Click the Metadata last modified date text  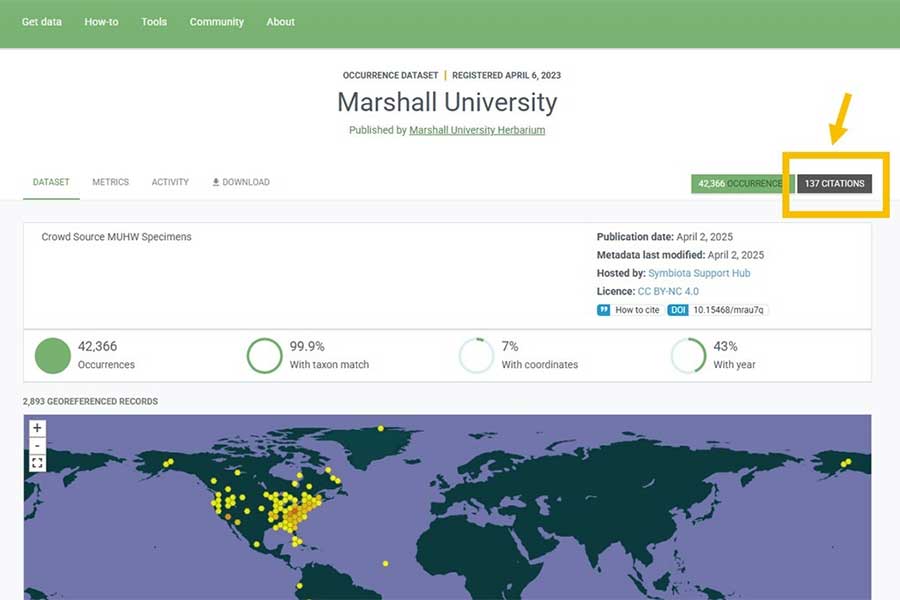click(680, 255)
